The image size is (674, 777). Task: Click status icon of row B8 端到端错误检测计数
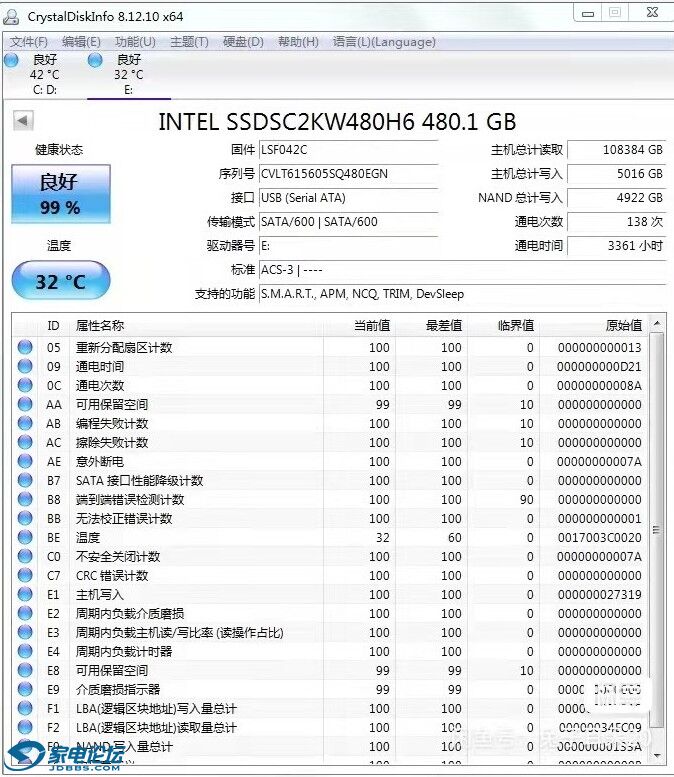(25, 499)
